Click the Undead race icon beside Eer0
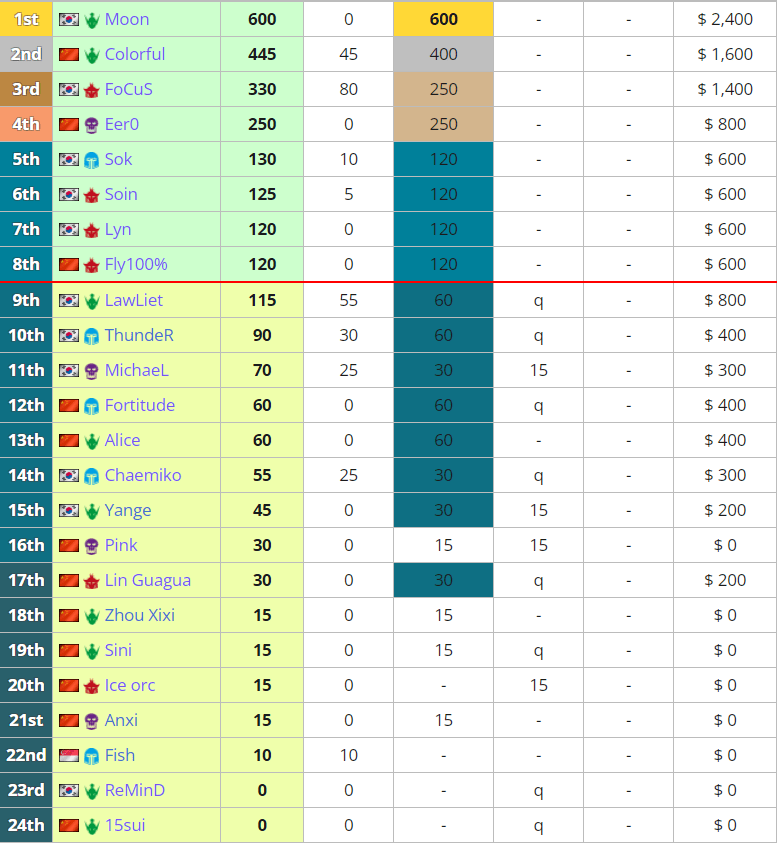778x844 pixels. [92, 124]
